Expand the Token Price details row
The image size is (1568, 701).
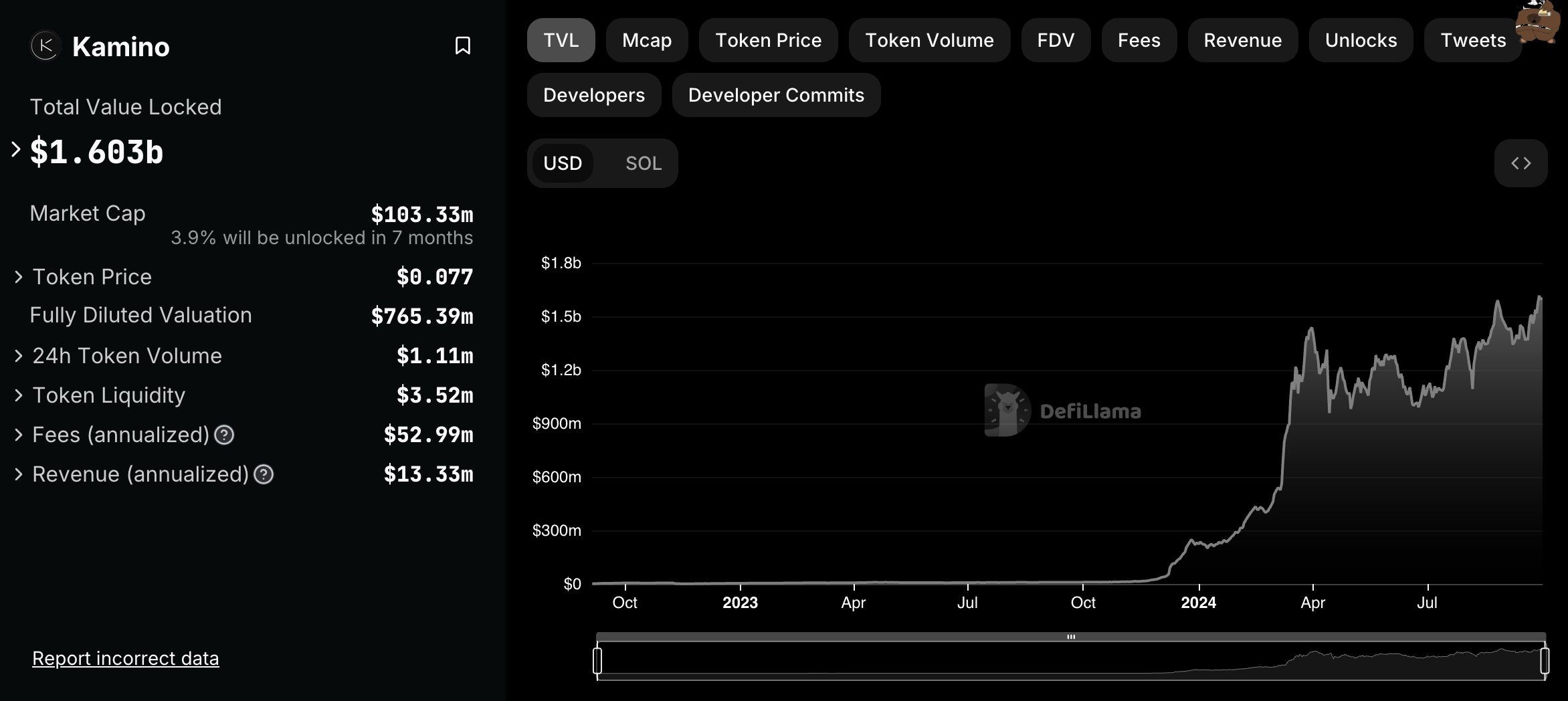pos(19,277)
